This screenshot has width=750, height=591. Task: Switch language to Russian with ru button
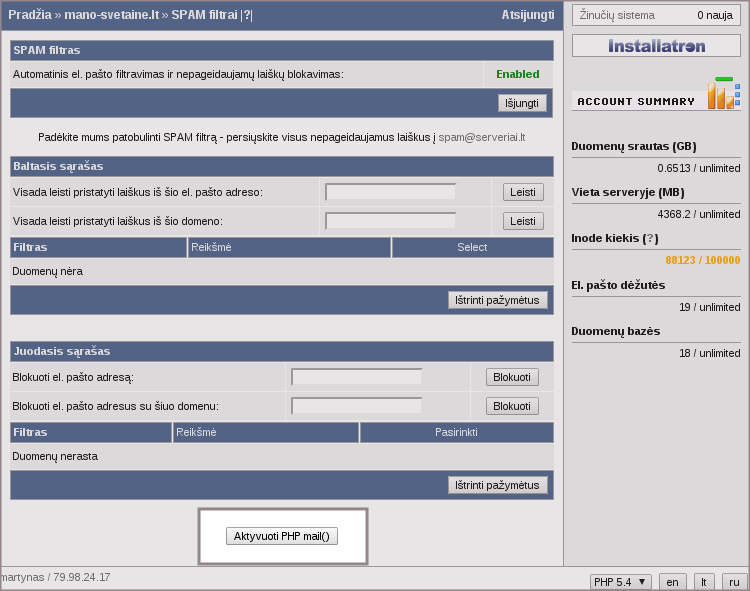pyautogui.click(x=734, y=582)
